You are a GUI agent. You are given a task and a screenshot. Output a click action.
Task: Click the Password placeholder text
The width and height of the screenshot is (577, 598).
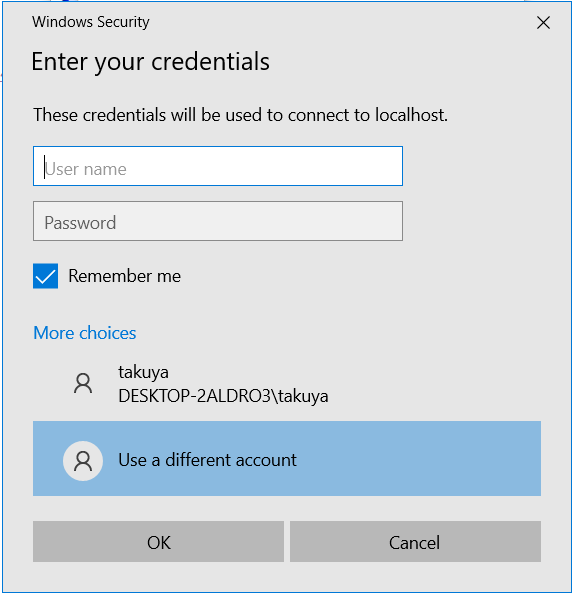[80, 223]
